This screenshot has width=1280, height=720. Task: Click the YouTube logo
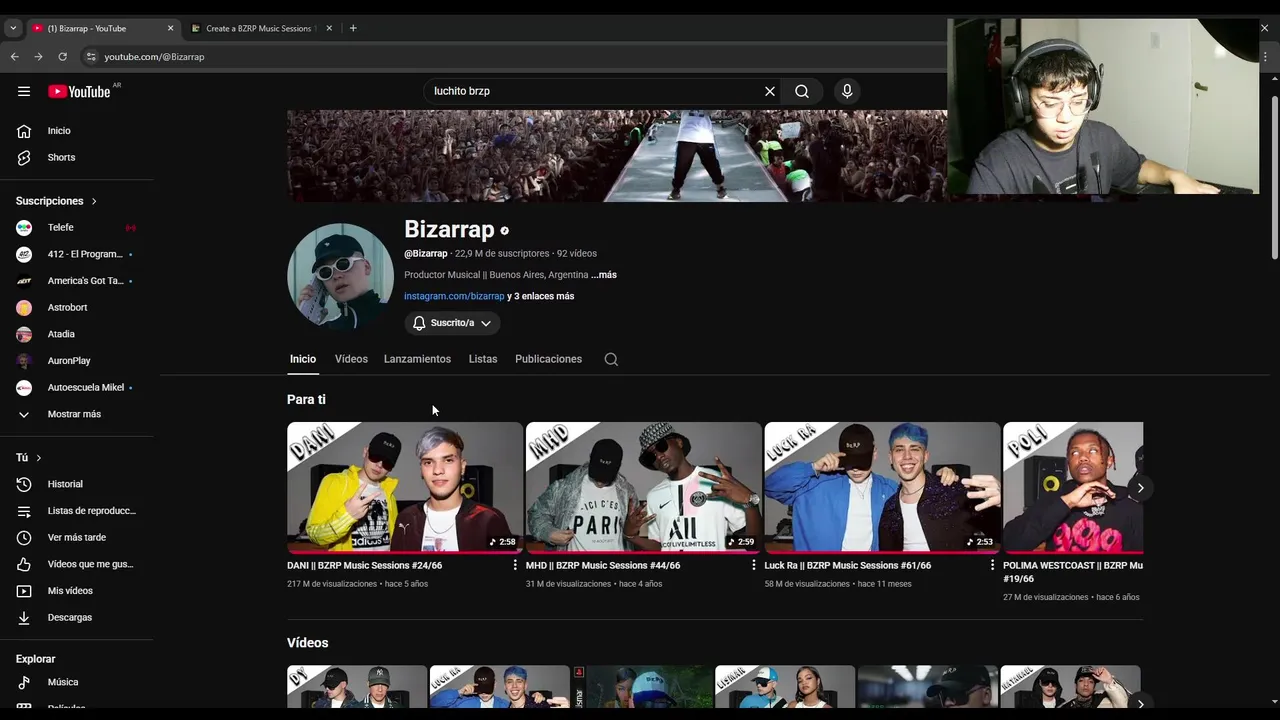click(x=79, y=91)
